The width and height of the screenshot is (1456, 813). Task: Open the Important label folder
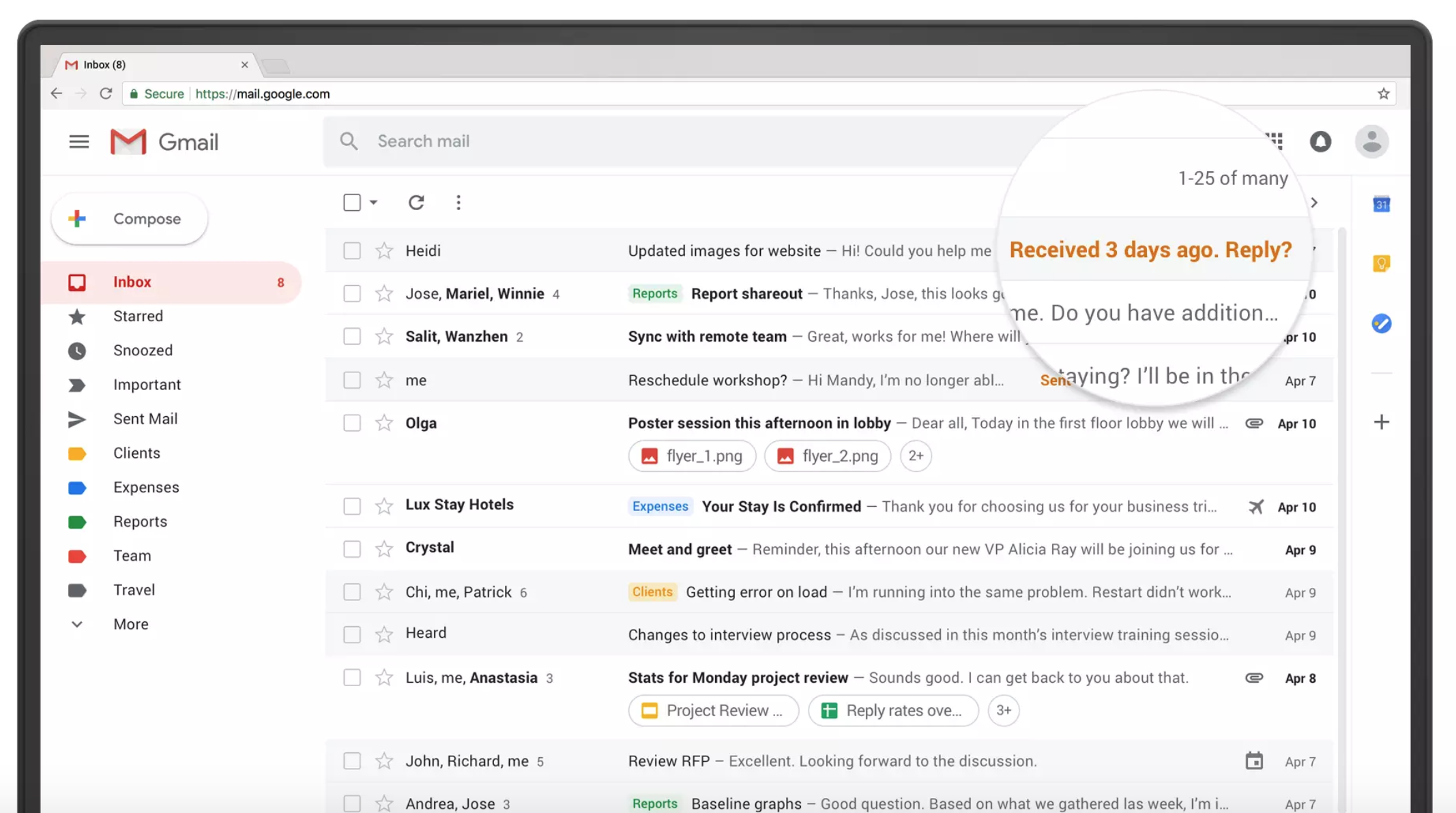tap(147, 384)
